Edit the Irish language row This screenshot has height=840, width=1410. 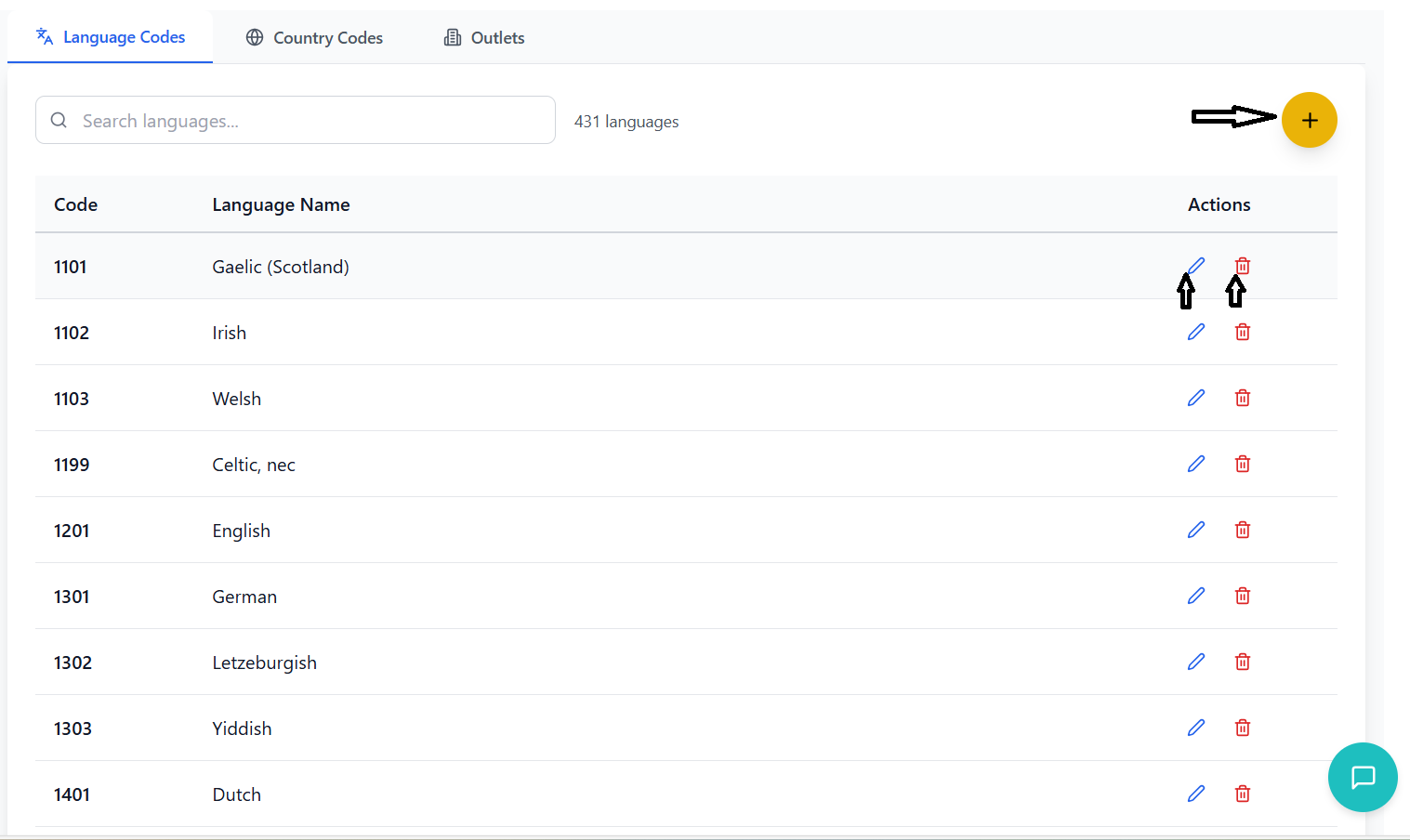tap(1196, 332)
